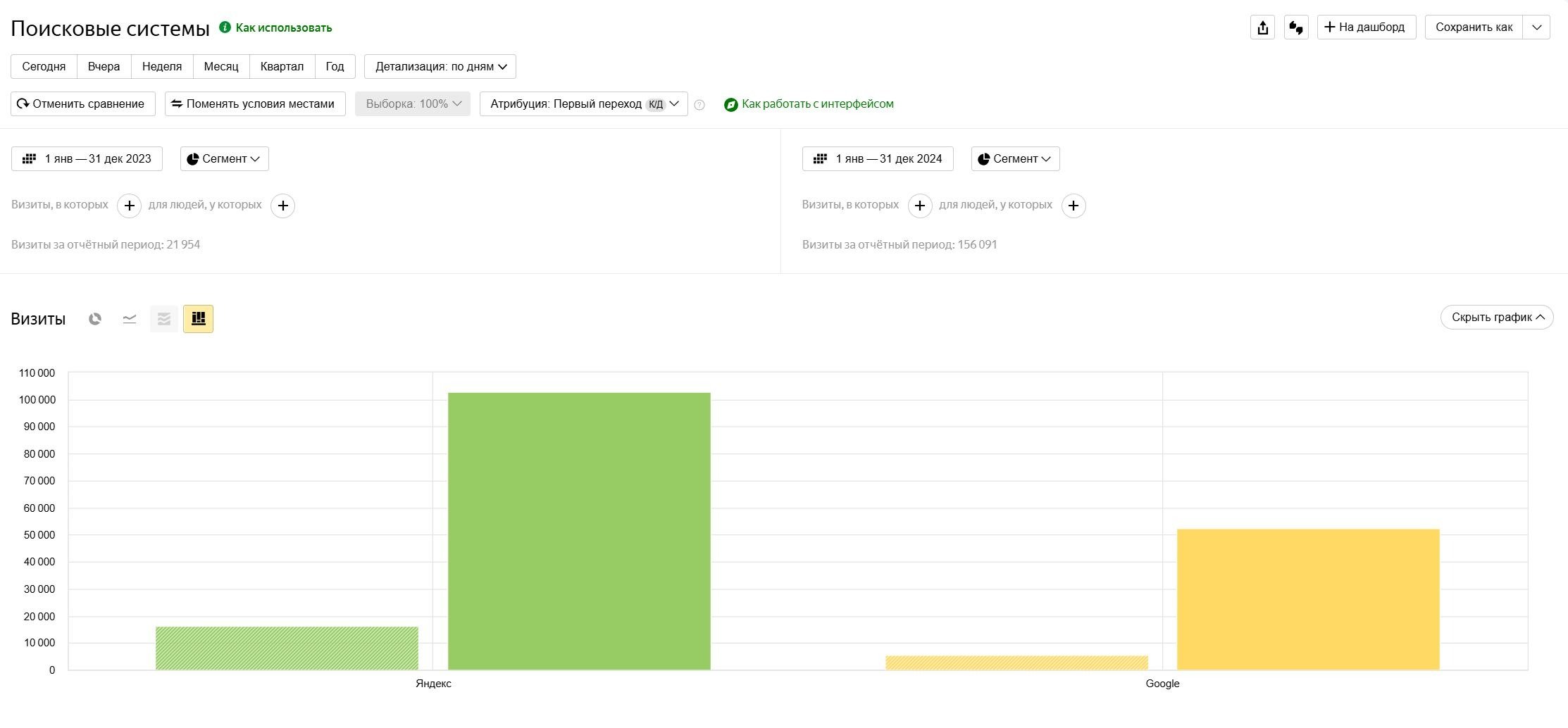Click the export/share report icon
The height and width of the screenshot is (728, 1568).
(x=1262, y=27)
